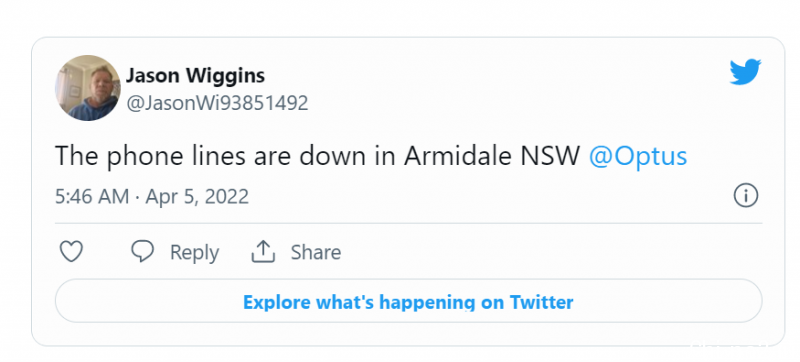Open the @JasonWi93851492 handle link

coord(217,104)
